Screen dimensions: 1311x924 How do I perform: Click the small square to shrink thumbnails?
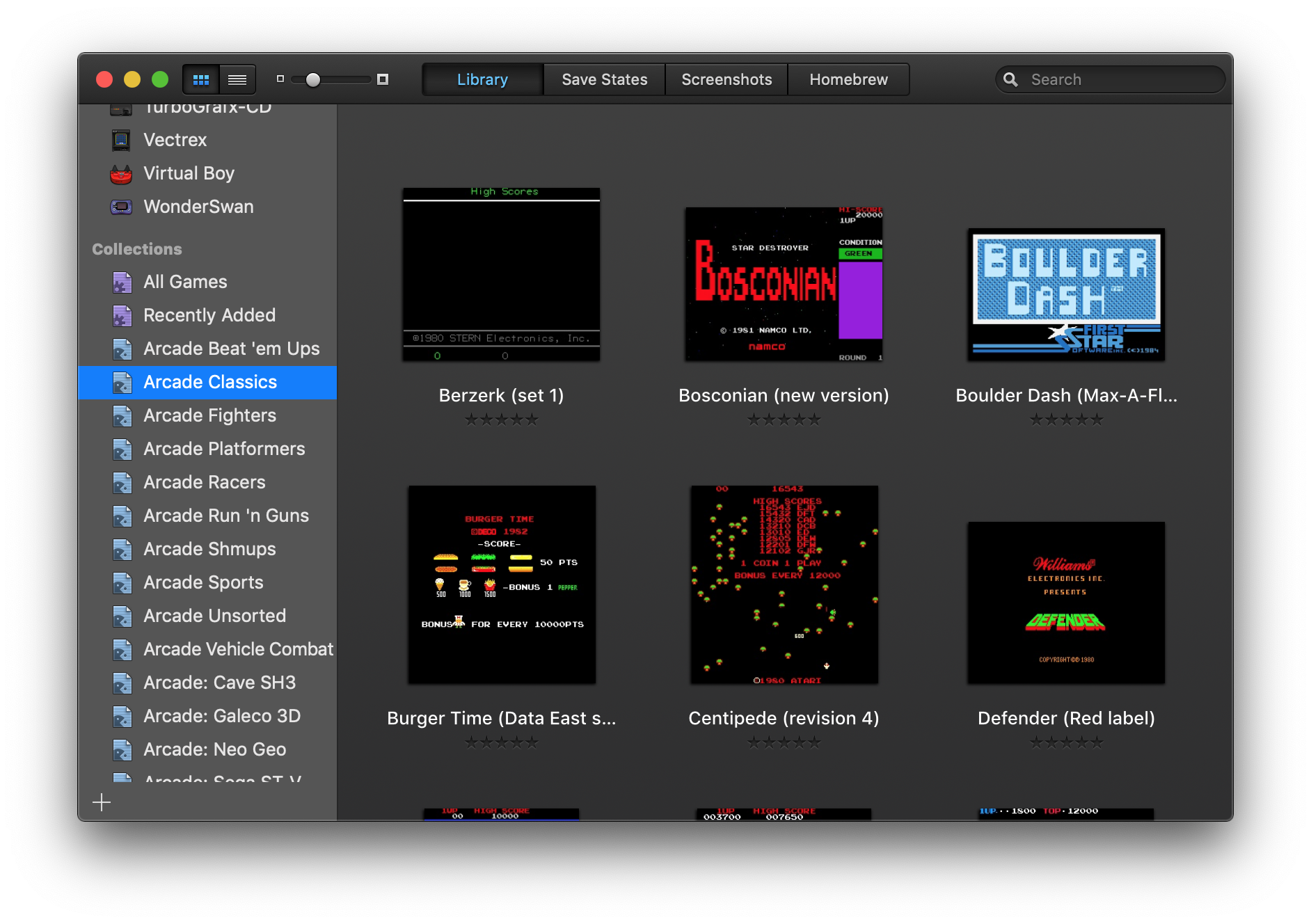[280, 79]
